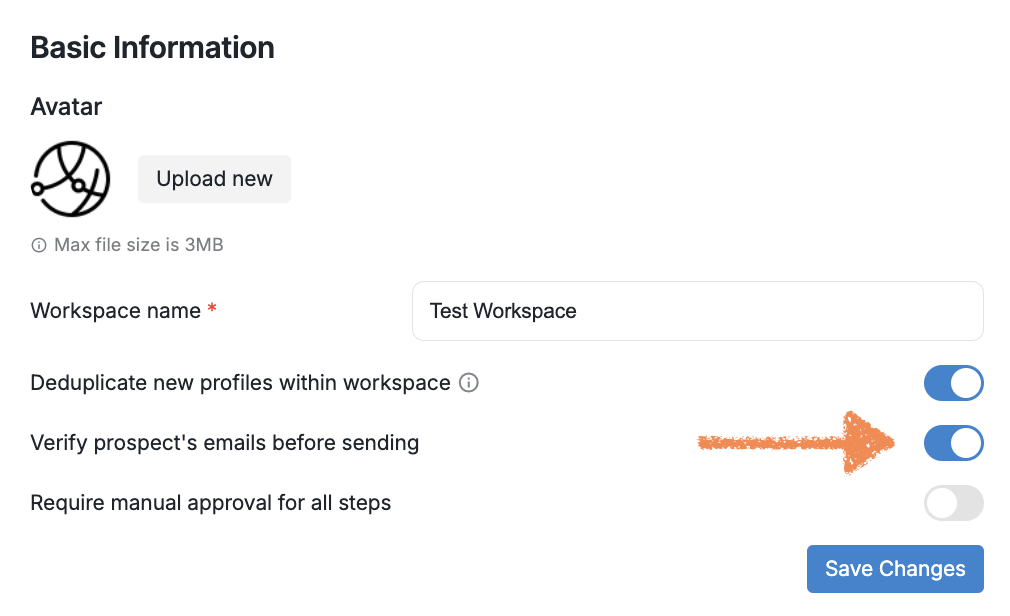Click 'Deduplicate new profiles within workspace' label
1010x616 pixels.
tap(240, 383)
